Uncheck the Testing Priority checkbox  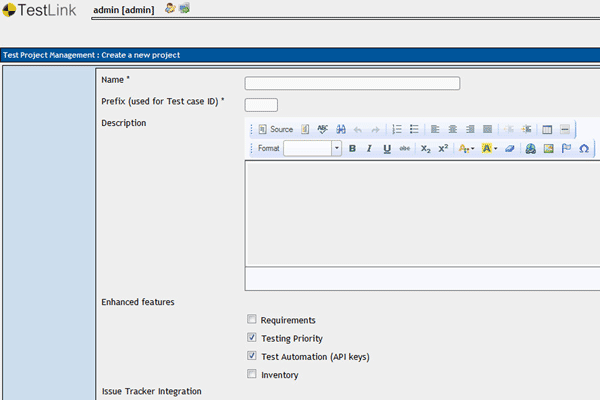pos(251,337)
